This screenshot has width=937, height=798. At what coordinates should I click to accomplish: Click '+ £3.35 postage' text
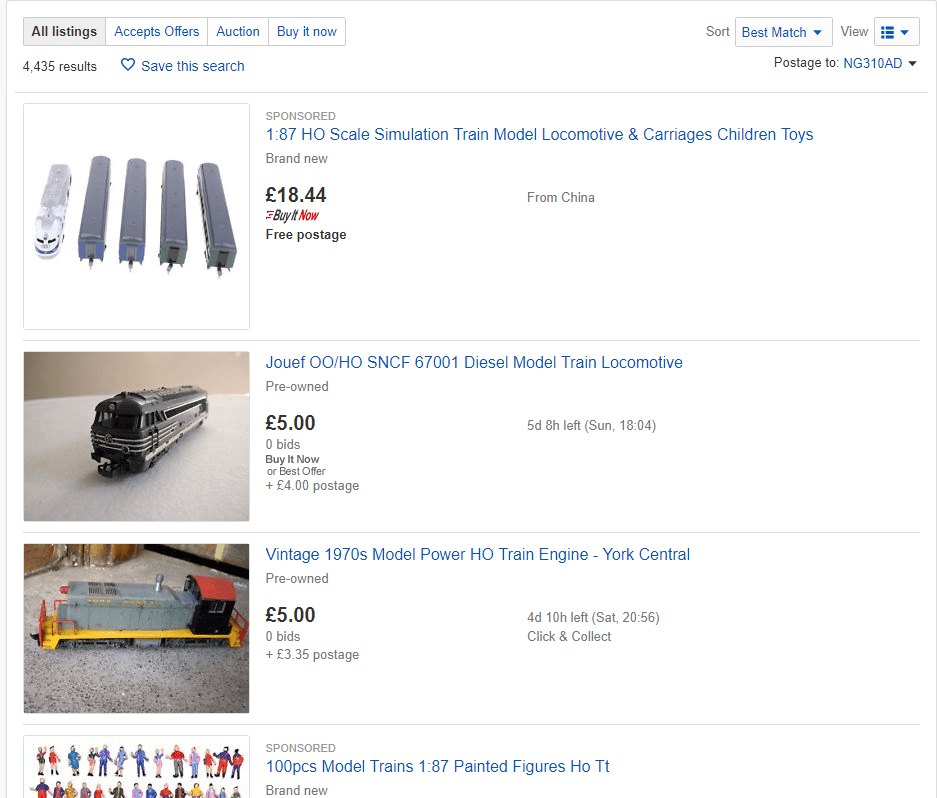click(312, 655)
